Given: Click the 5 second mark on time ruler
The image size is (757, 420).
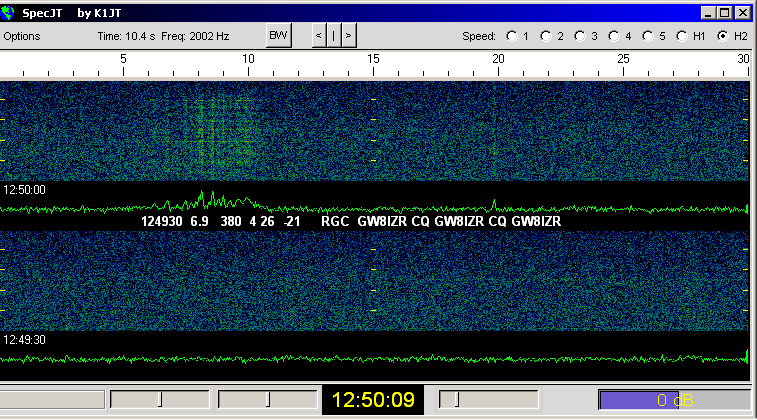Looking at the screenshot, I should pos(123,59).
